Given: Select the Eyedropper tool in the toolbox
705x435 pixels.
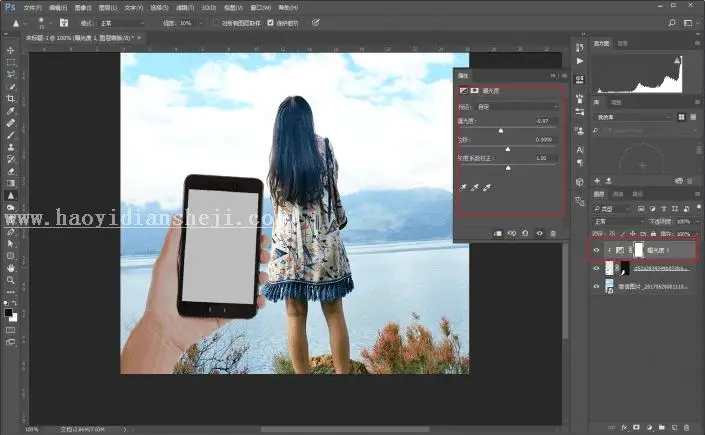Looking at the screenshot, I should click(10, 111).
